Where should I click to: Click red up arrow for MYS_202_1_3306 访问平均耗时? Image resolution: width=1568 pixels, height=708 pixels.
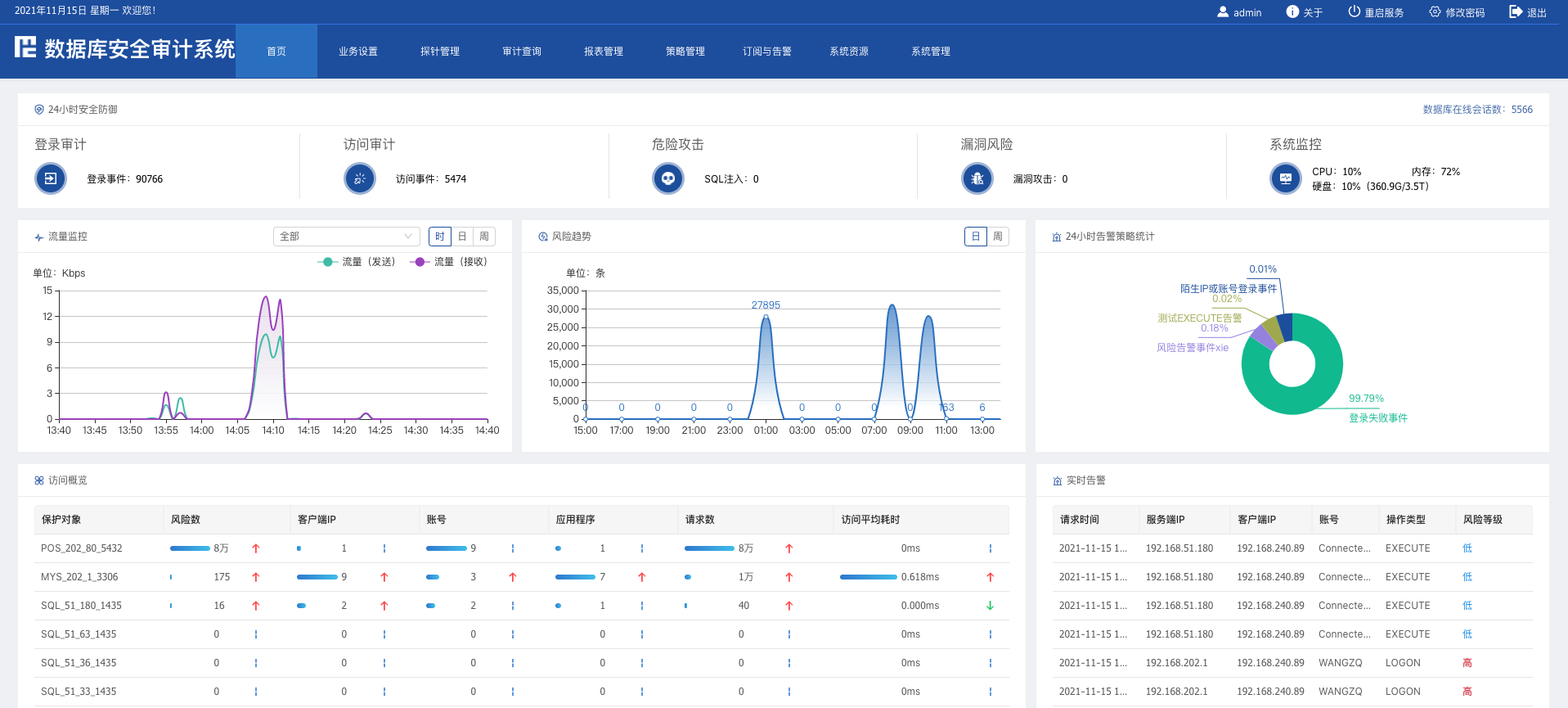990,577
